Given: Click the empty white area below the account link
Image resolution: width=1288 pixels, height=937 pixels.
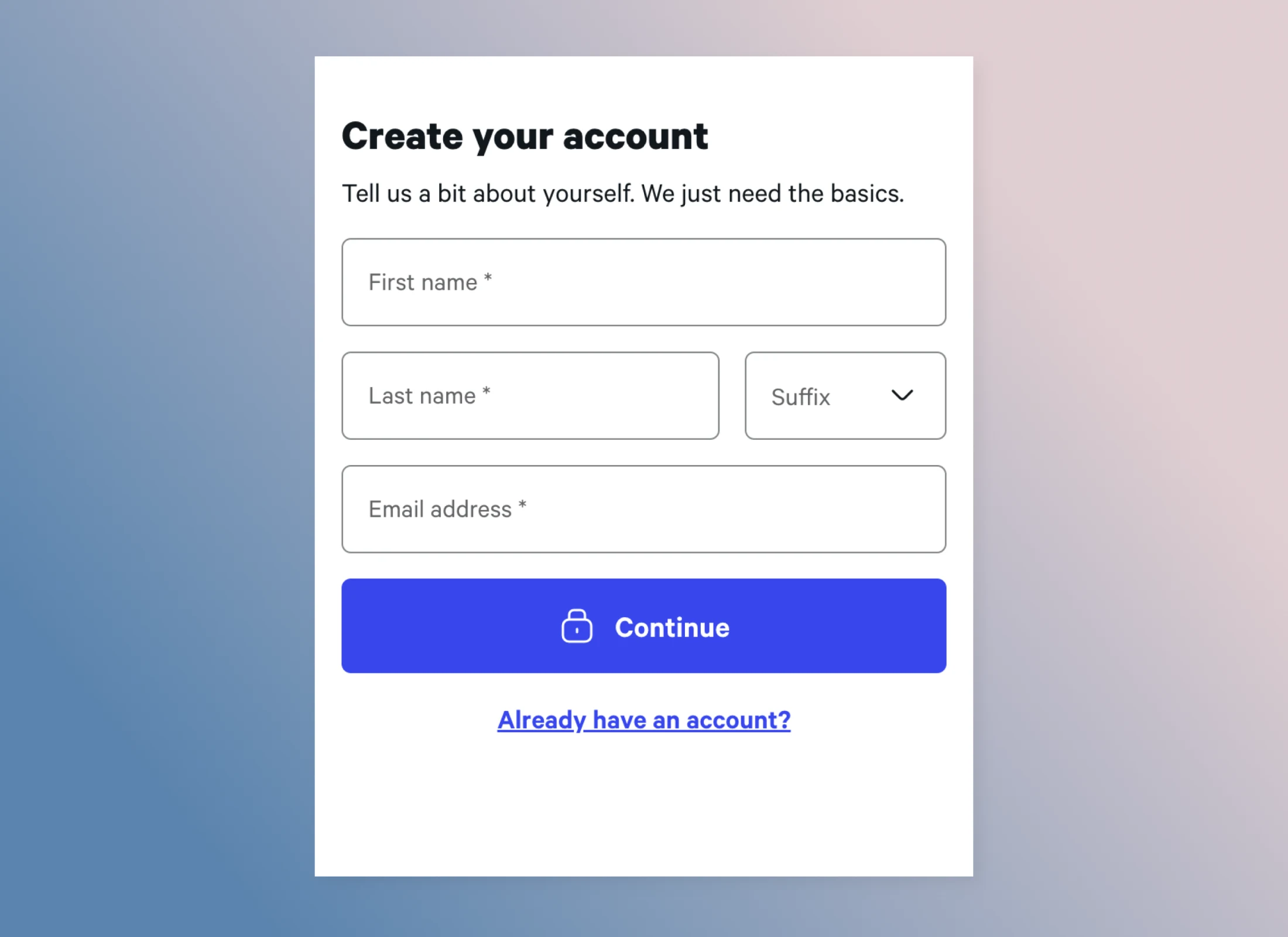Looking at the screenshot, I should (644, 808).
